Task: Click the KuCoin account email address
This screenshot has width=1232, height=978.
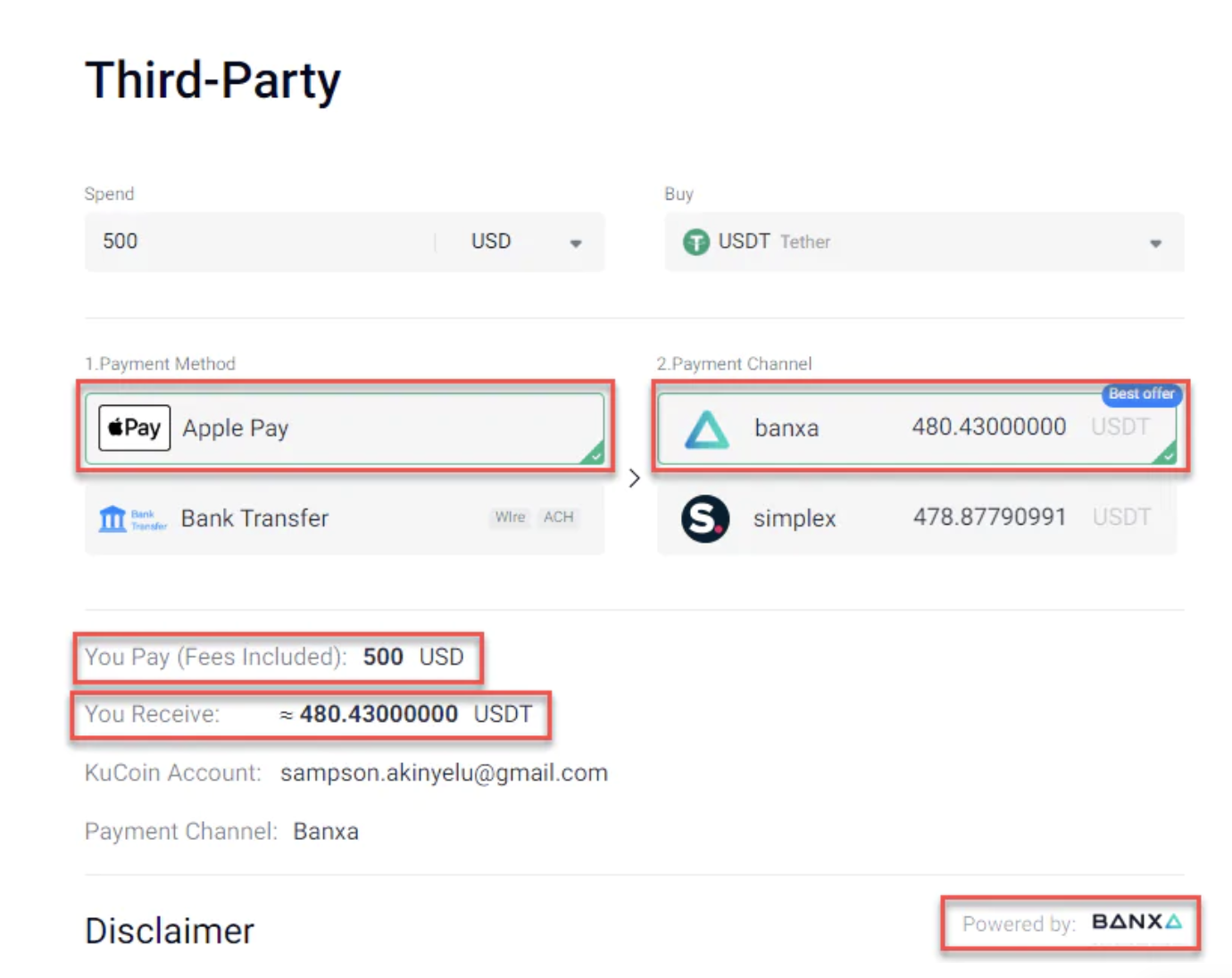Action: pyautogui.click(x=444, y=773)
